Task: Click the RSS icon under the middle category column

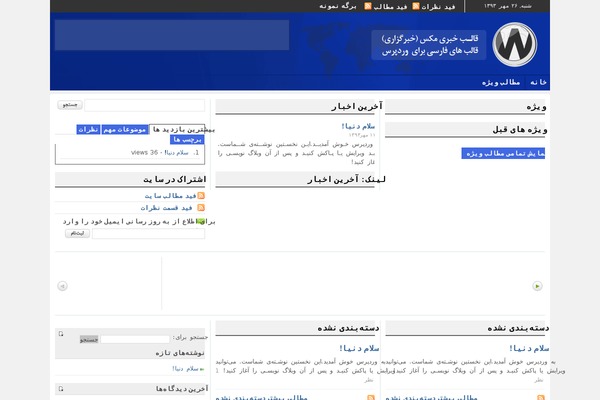Action: (x=371, y=398)
